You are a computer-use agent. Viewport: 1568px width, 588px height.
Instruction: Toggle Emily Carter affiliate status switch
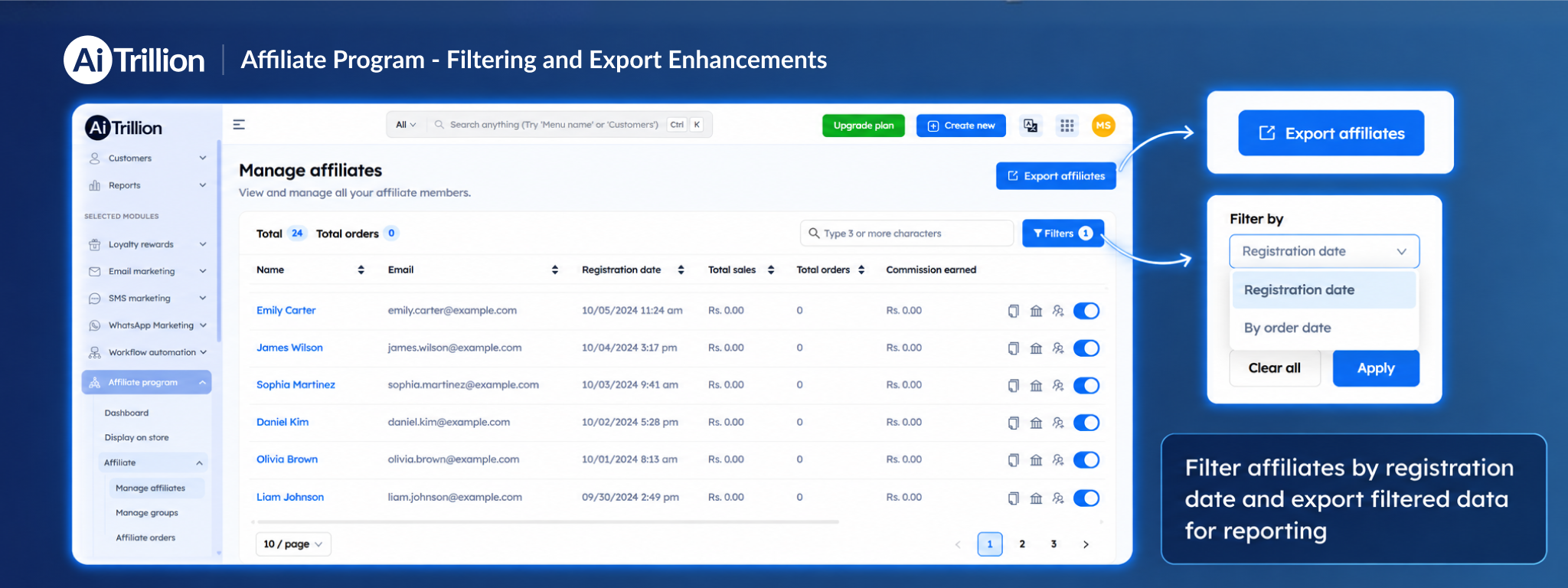(x=1086, y=311)
